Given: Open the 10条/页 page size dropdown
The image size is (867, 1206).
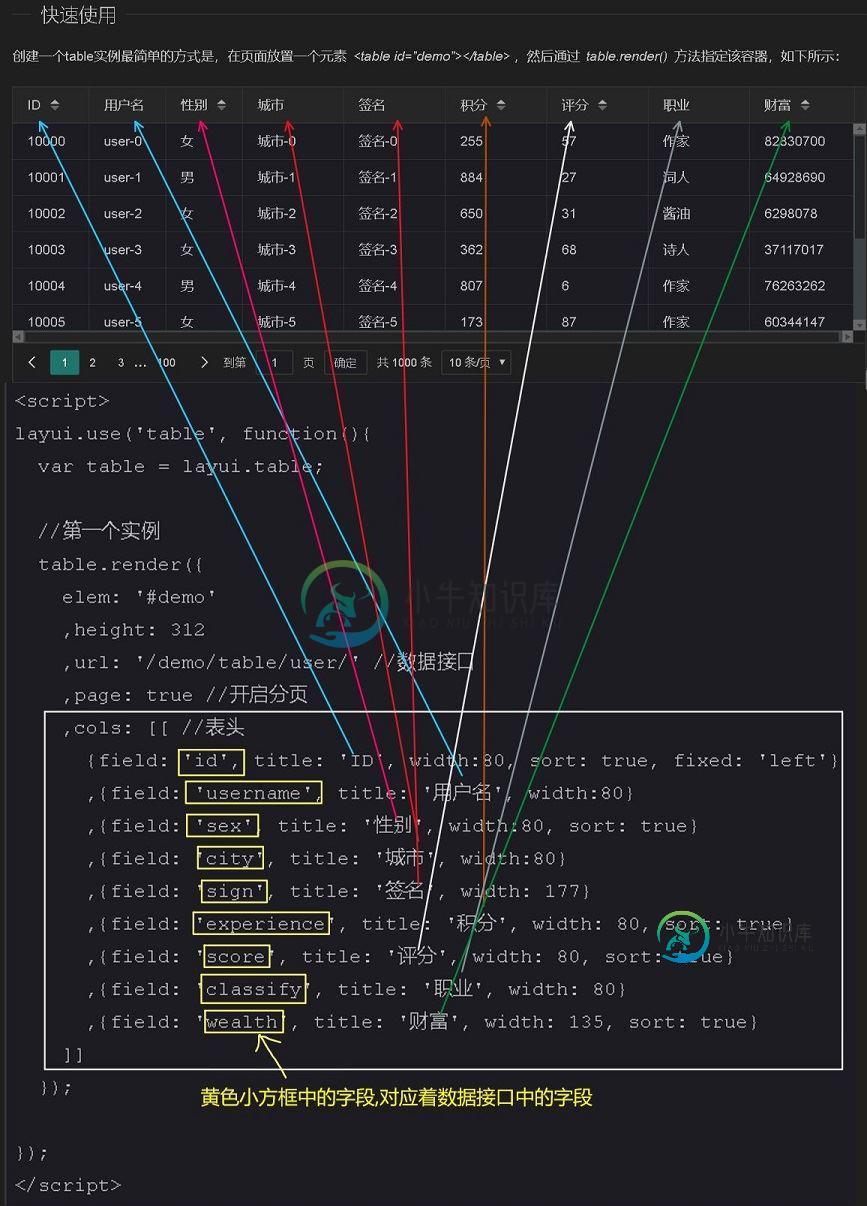Looking at the screenshot, I should (477, 362).
